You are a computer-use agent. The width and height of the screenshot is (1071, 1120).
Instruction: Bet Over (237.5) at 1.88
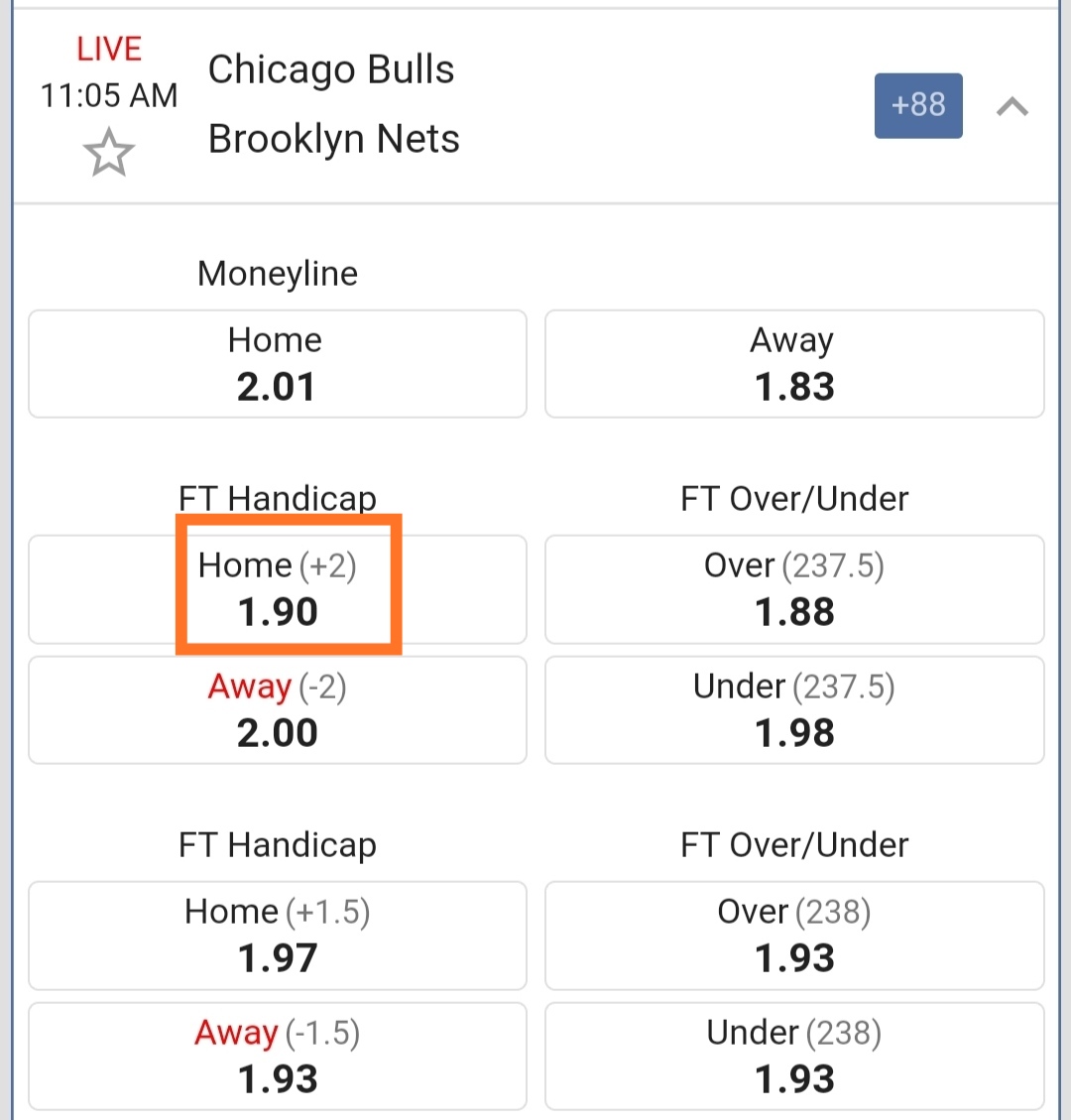tap(794, 589)
